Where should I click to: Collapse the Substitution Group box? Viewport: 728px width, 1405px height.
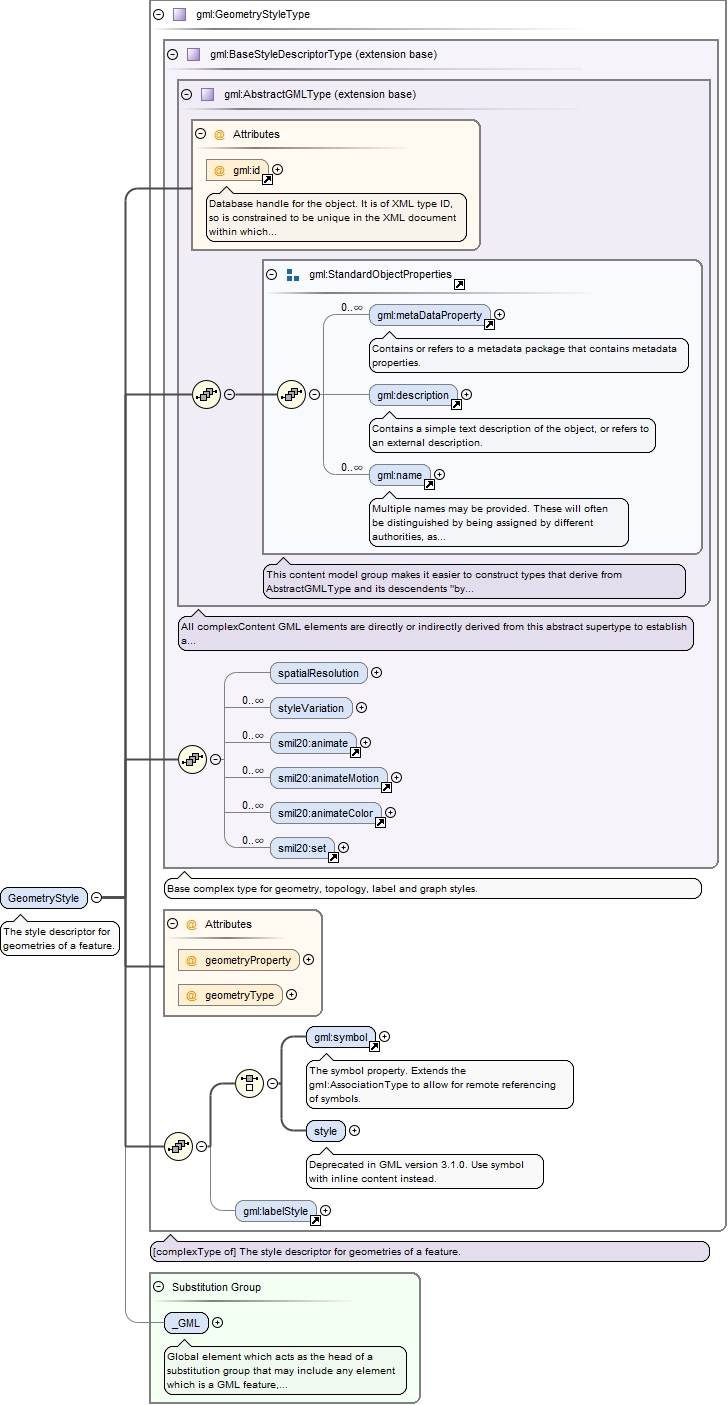point(158,1287)
